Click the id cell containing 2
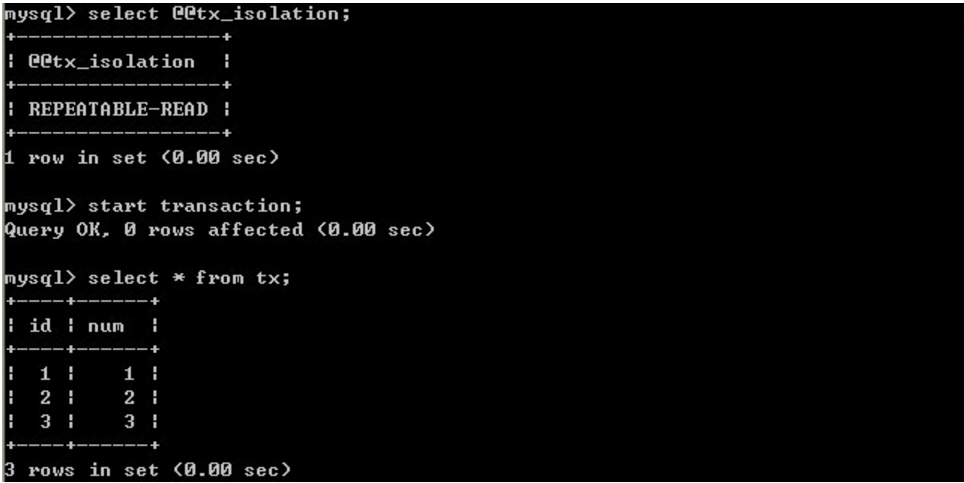The width and height of the screenshot is (964, 483). (x=45, y=397)
